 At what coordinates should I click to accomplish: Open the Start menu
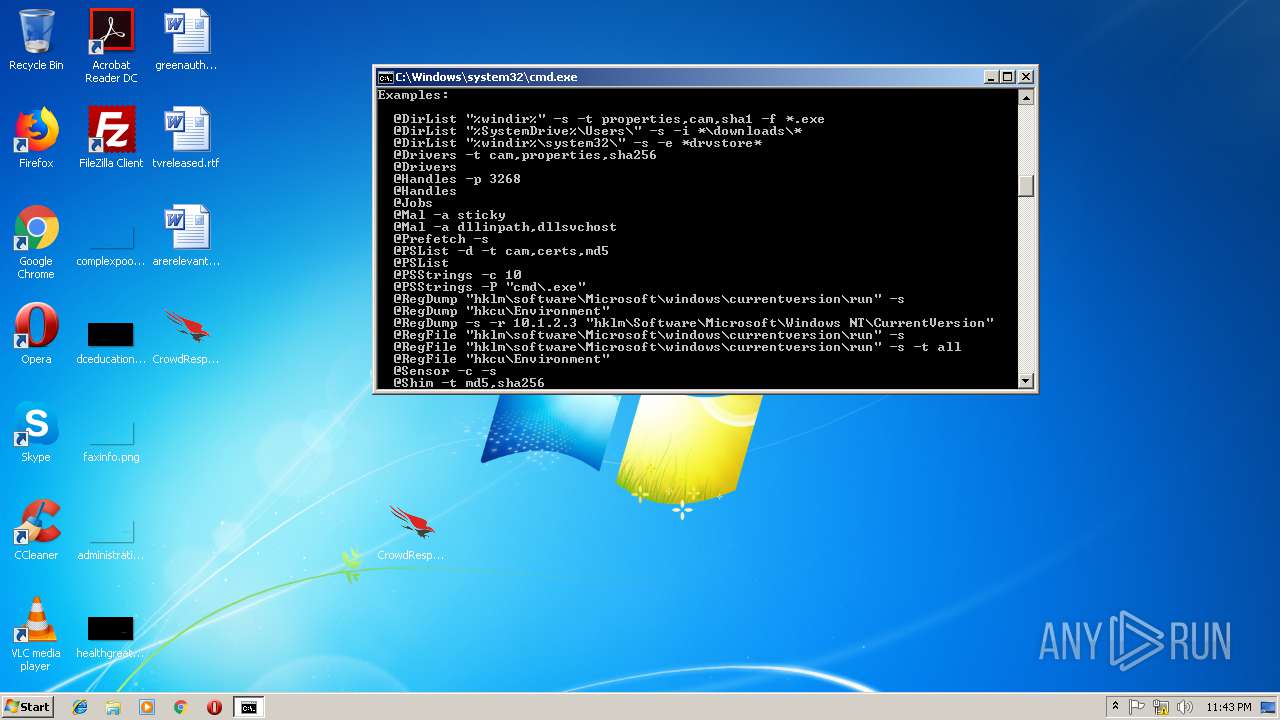point(27,707)
